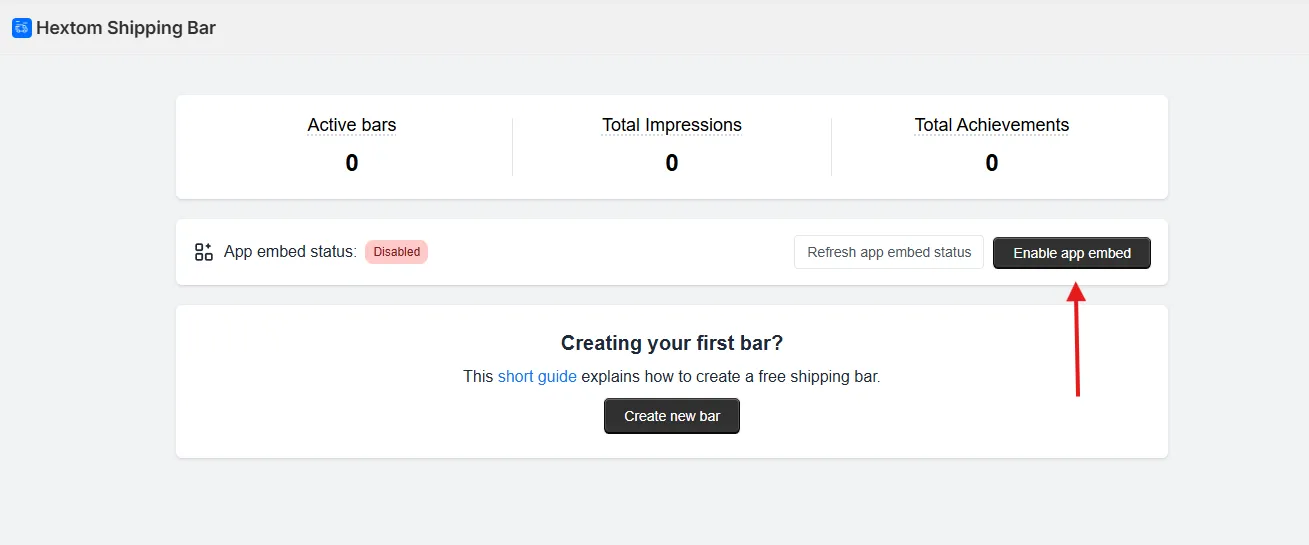Click the app embed grid icon

204,252
